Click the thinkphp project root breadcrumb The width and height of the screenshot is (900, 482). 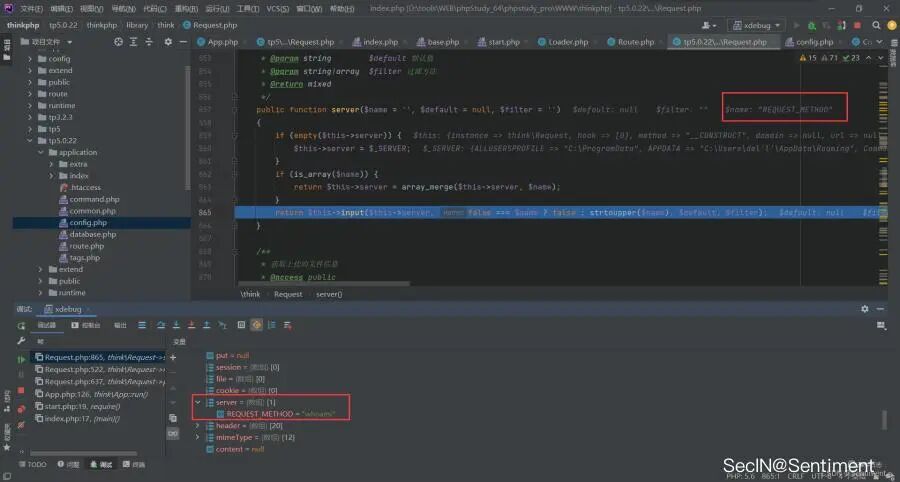coord(22,25)
